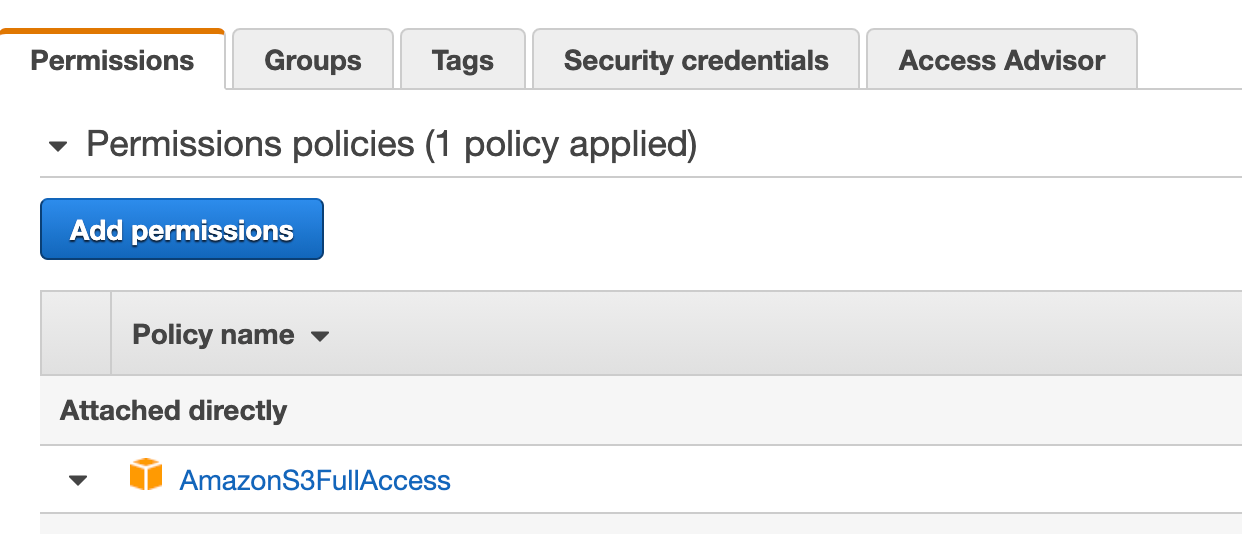This screenshot has width=1242, height=534.
Task: View the Access Advisor tab
Action: pos(1002,60)
